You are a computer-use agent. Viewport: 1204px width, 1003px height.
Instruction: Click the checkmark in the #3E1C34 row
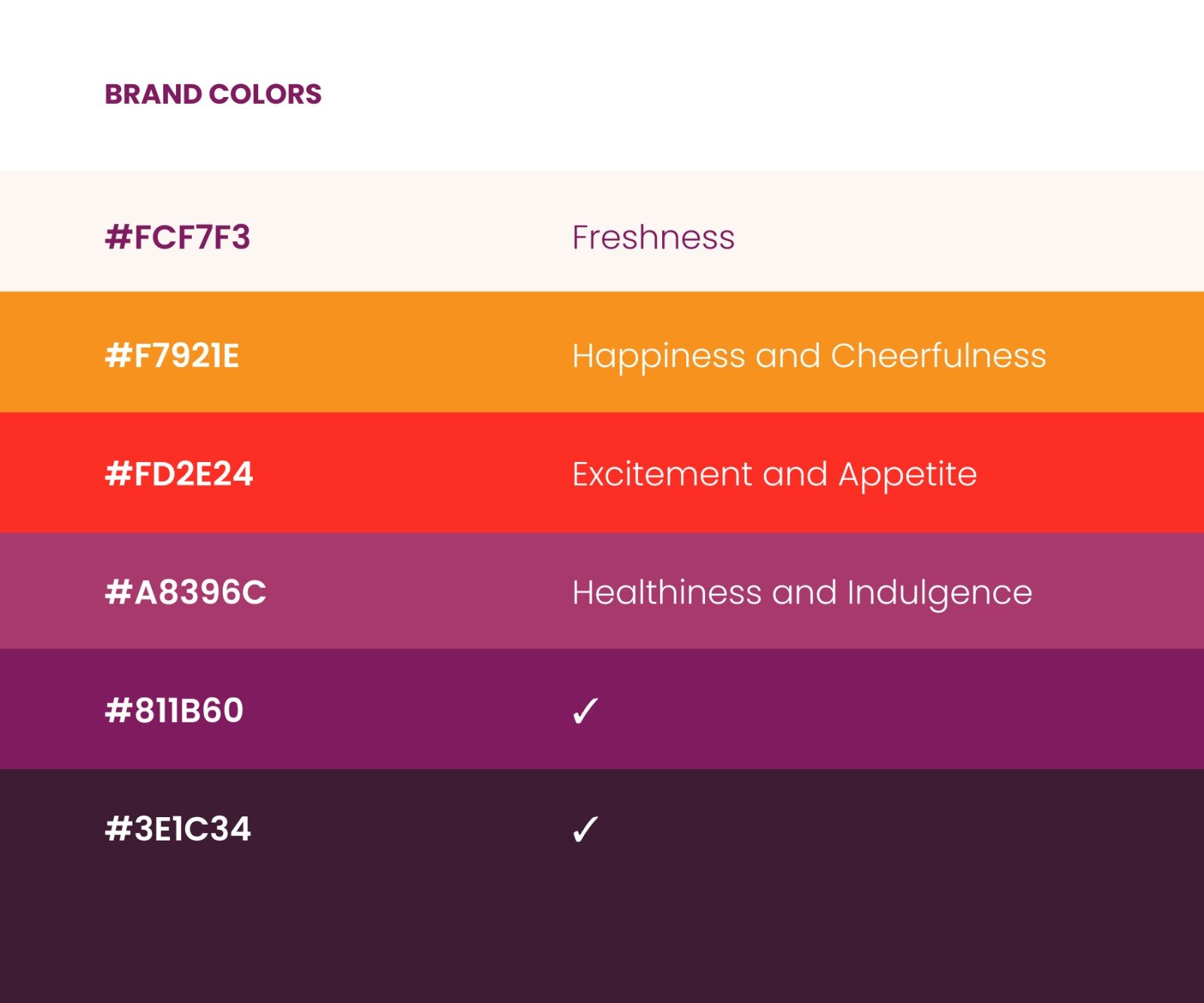point(585,829)
